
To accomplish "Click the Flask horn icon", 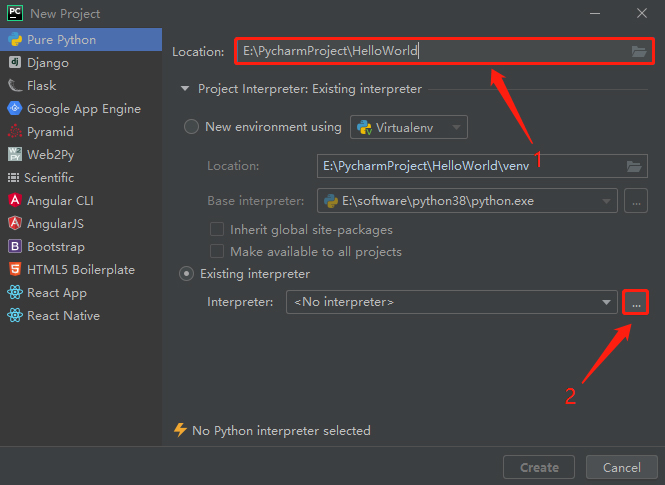I will (15, 85).
